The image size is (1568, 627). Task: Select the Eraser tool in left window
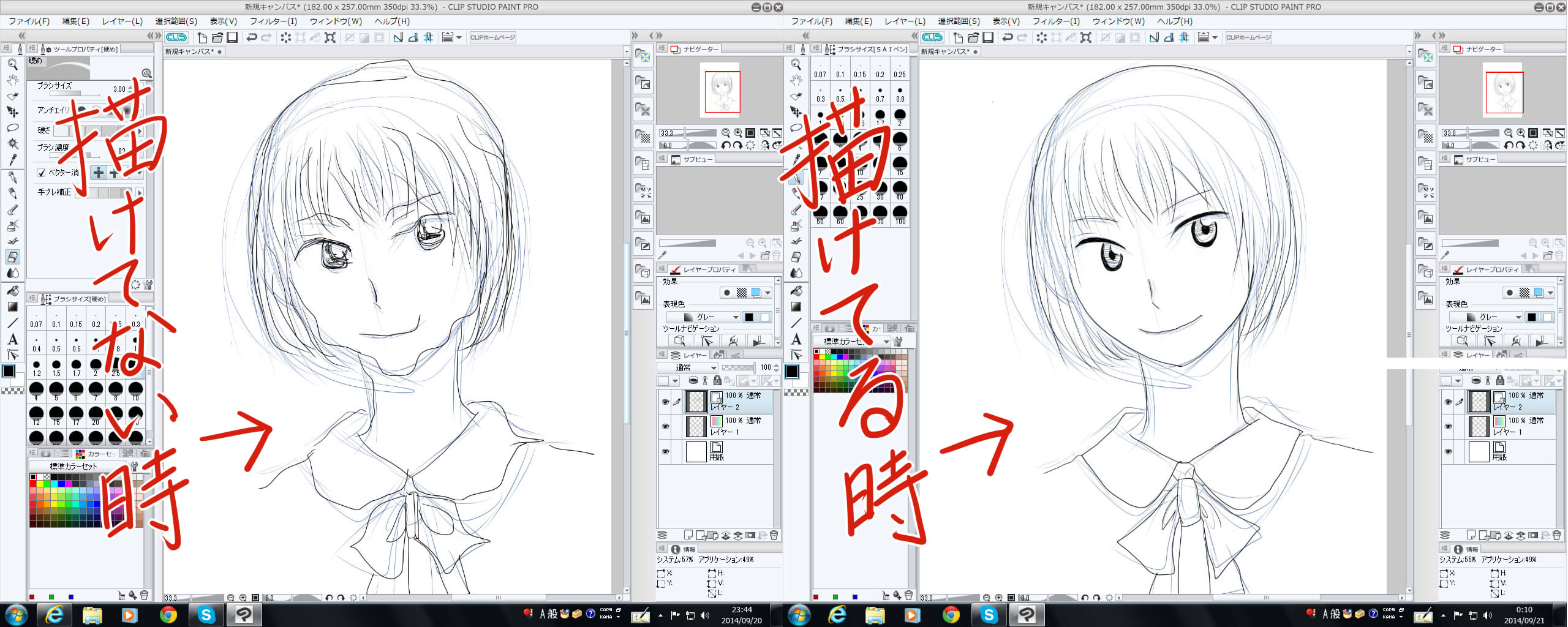click(12, 257)
